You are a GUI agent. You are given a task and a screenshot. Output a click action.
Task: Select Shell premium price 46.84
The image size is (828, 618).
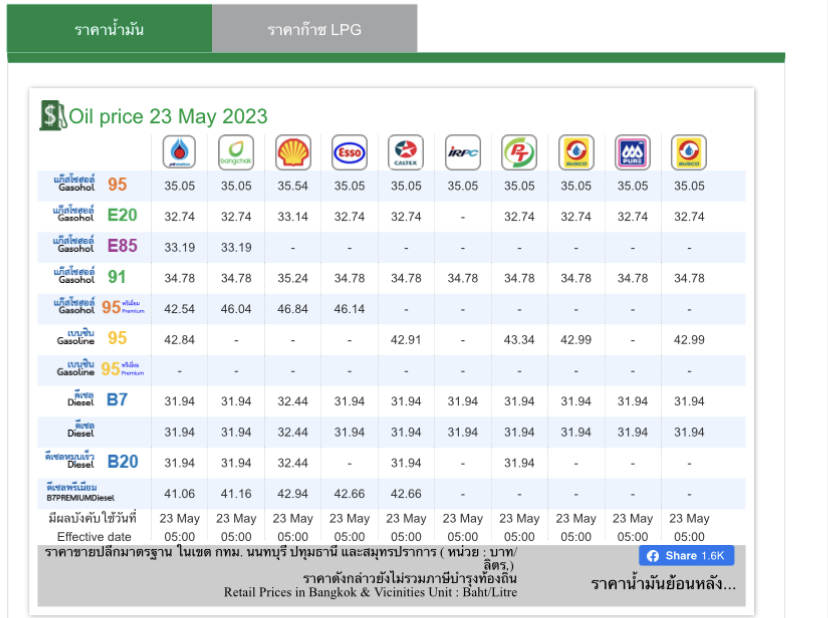pos(293,309)
